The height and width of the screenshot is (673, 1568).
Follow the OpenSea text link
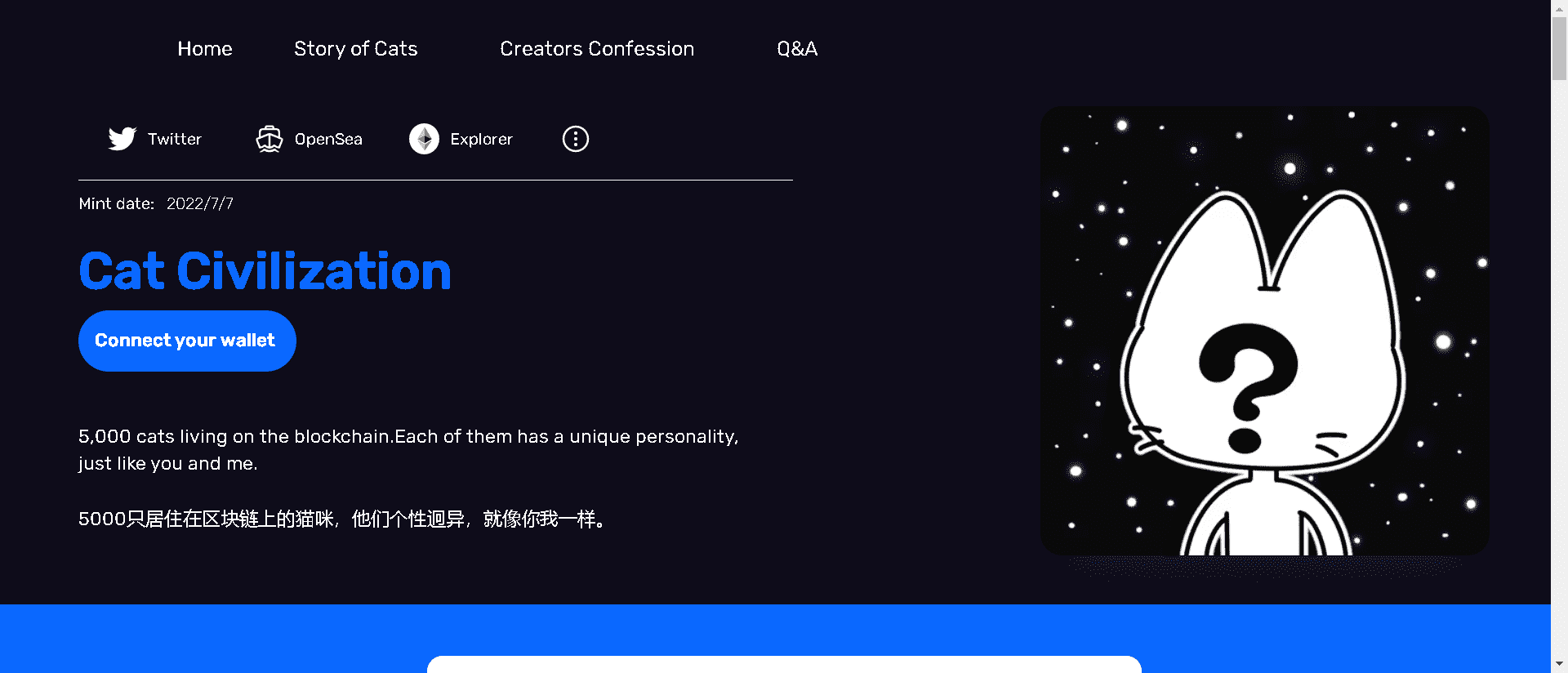click(x=328, y=139)
